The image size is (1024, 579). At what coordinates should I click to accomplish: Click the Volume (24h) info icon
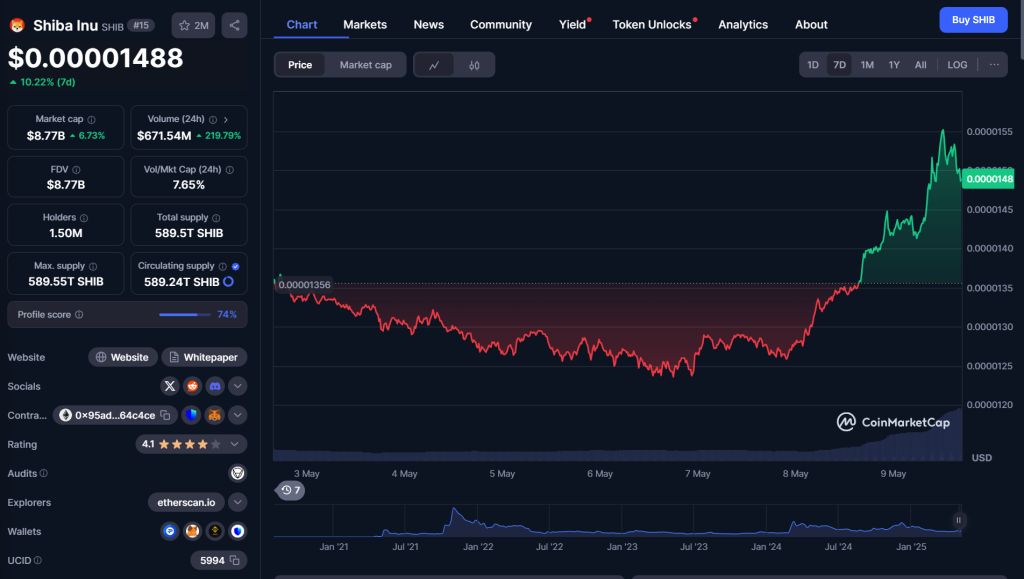tap(213, 119)
